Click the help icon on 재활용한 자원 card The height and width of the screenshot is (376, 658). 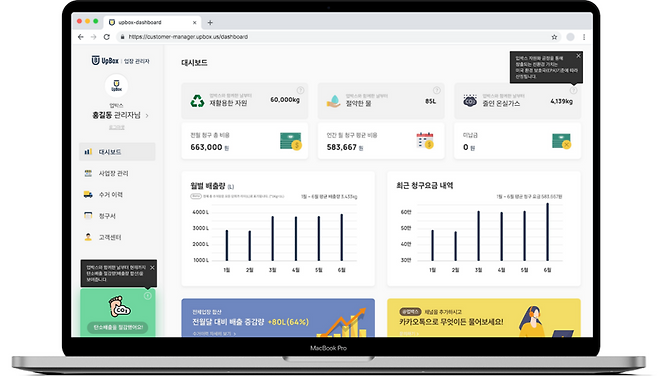pyautogui.click(x=300, y=90)
